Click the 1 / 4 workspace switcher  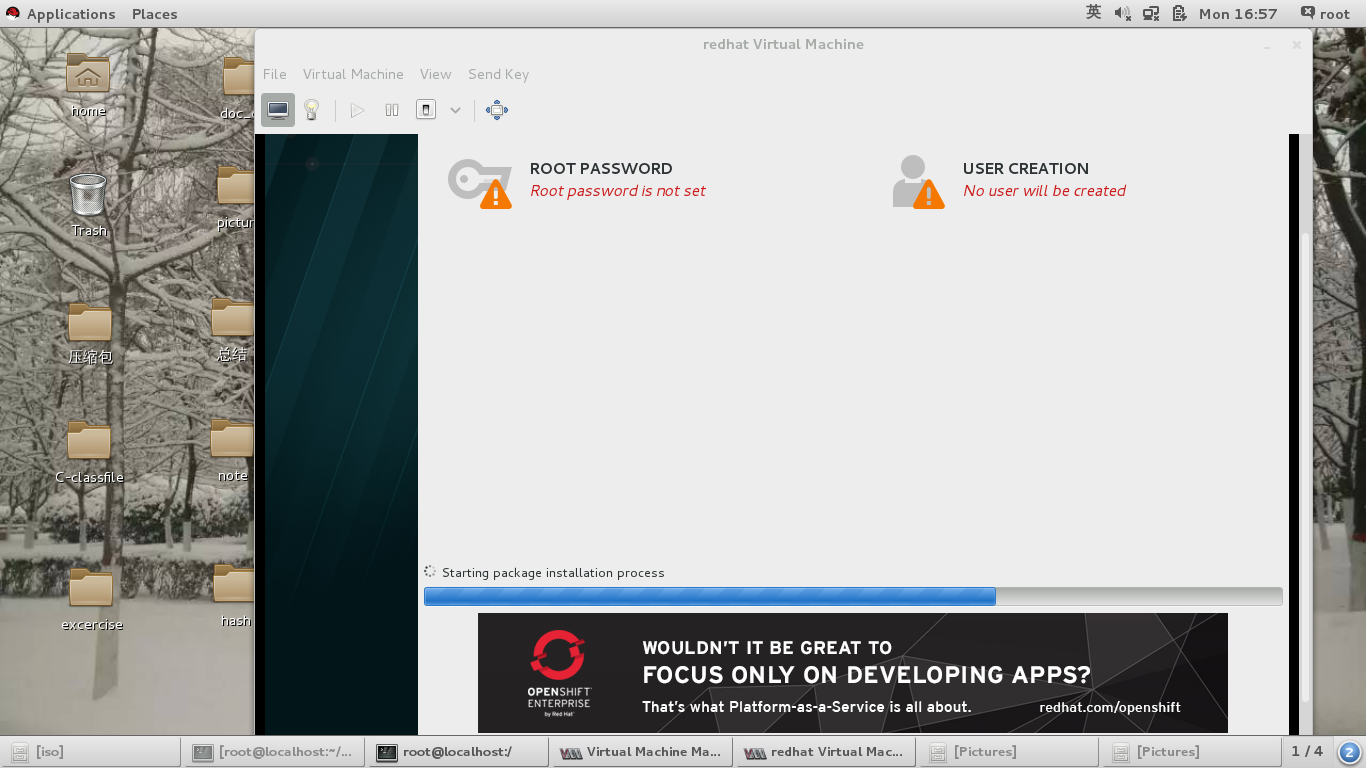pos(1307,751)
